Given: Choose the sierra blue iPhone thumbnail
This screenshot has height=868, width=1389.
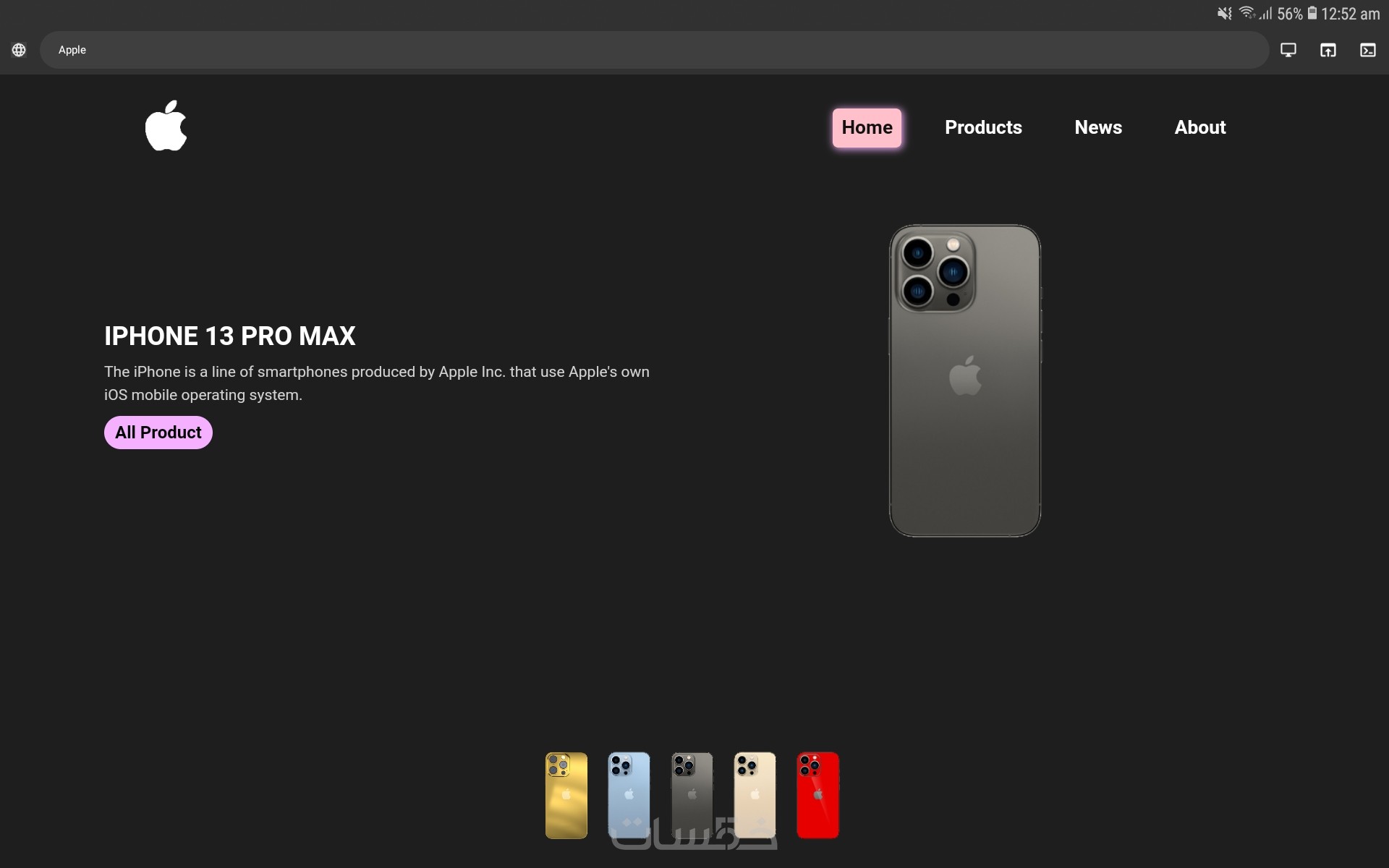Looking at the screenshot, I should tap(629, 796).
